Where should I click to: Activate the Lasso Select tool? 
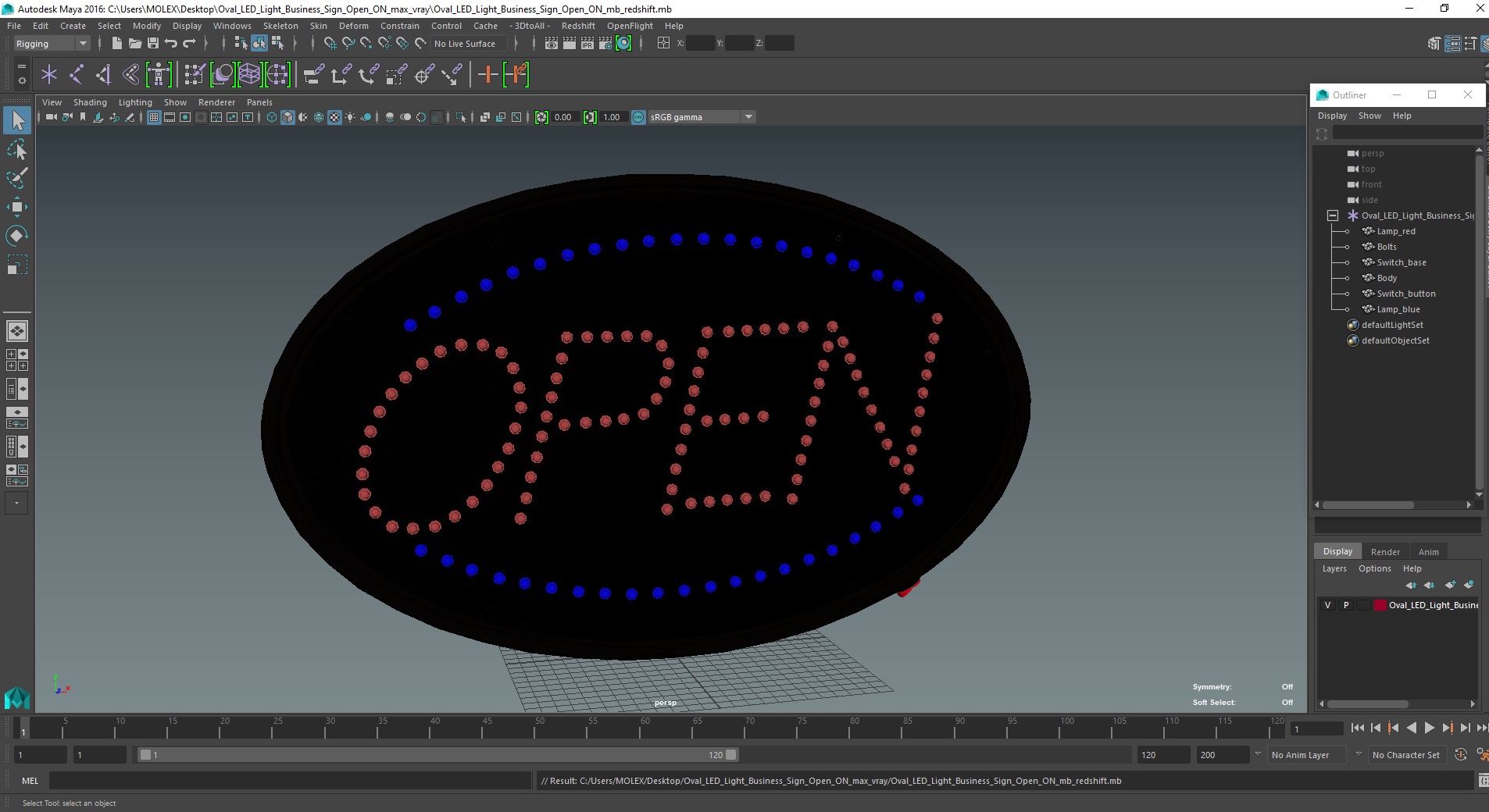tap(17, 149)
